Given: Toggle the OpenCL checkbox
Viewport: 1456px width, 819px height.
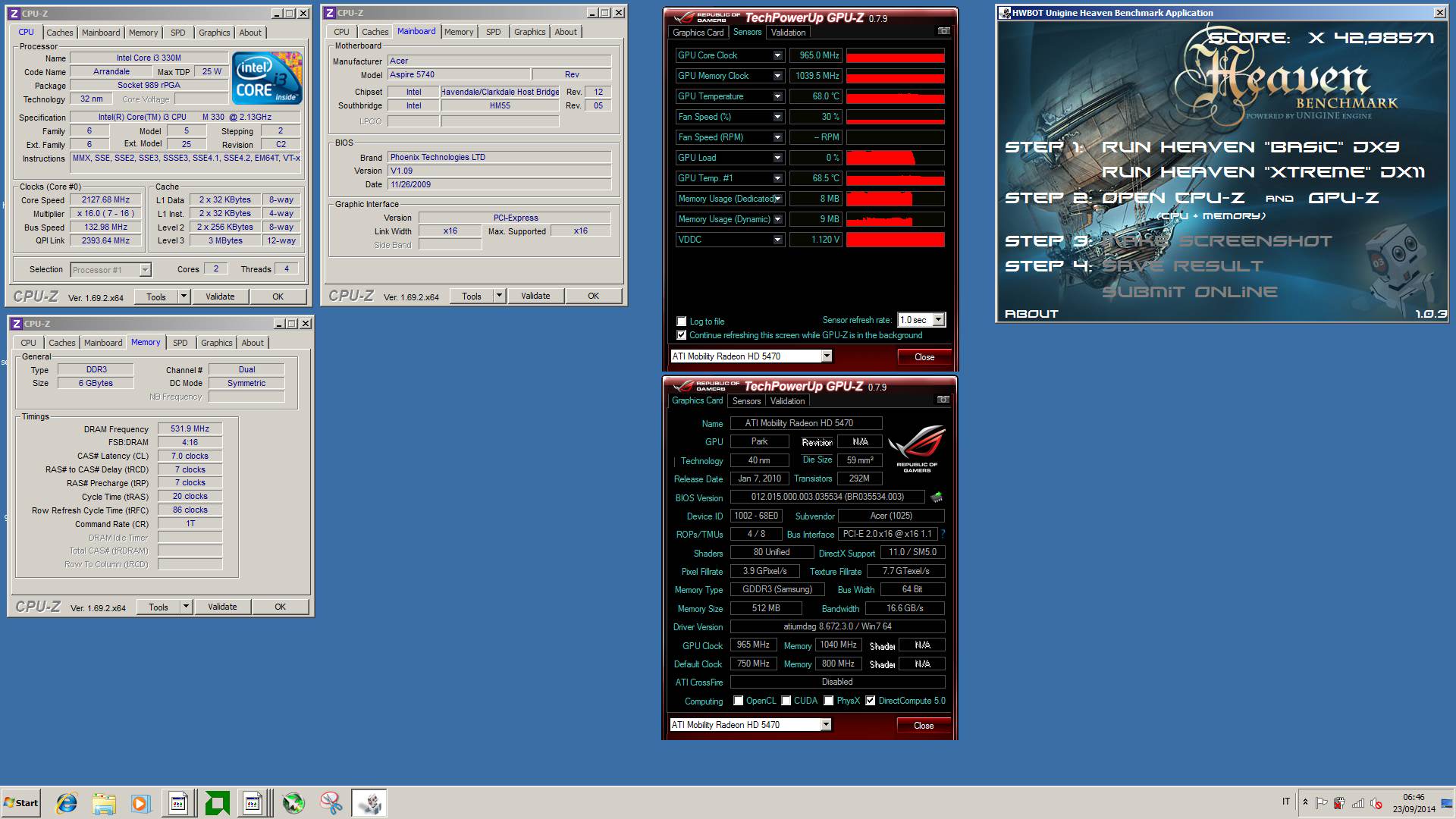Looking at the screenshot, I should (738, 701).
